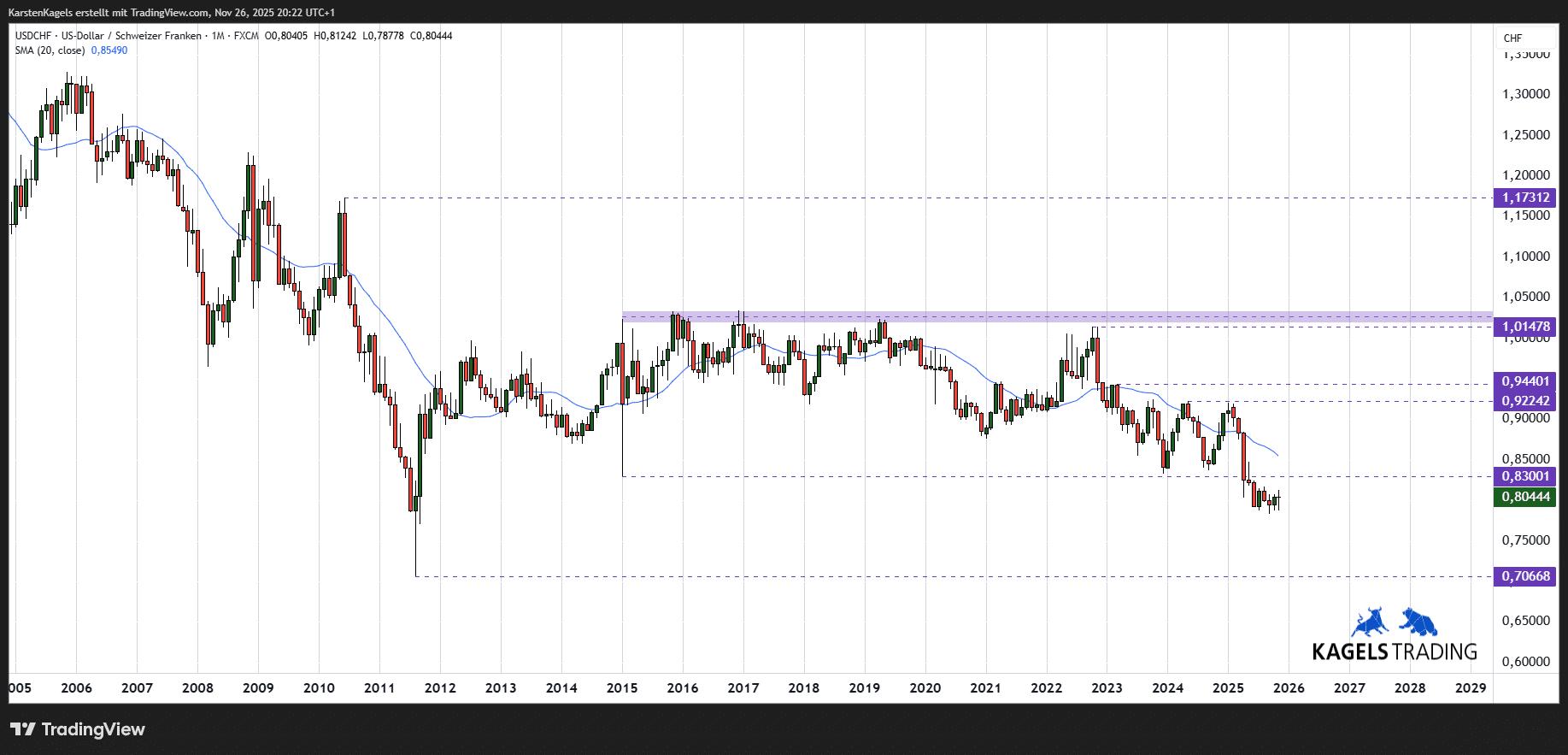
Task: Click the blue SMA value 0,85490
Action: [109, 50]
